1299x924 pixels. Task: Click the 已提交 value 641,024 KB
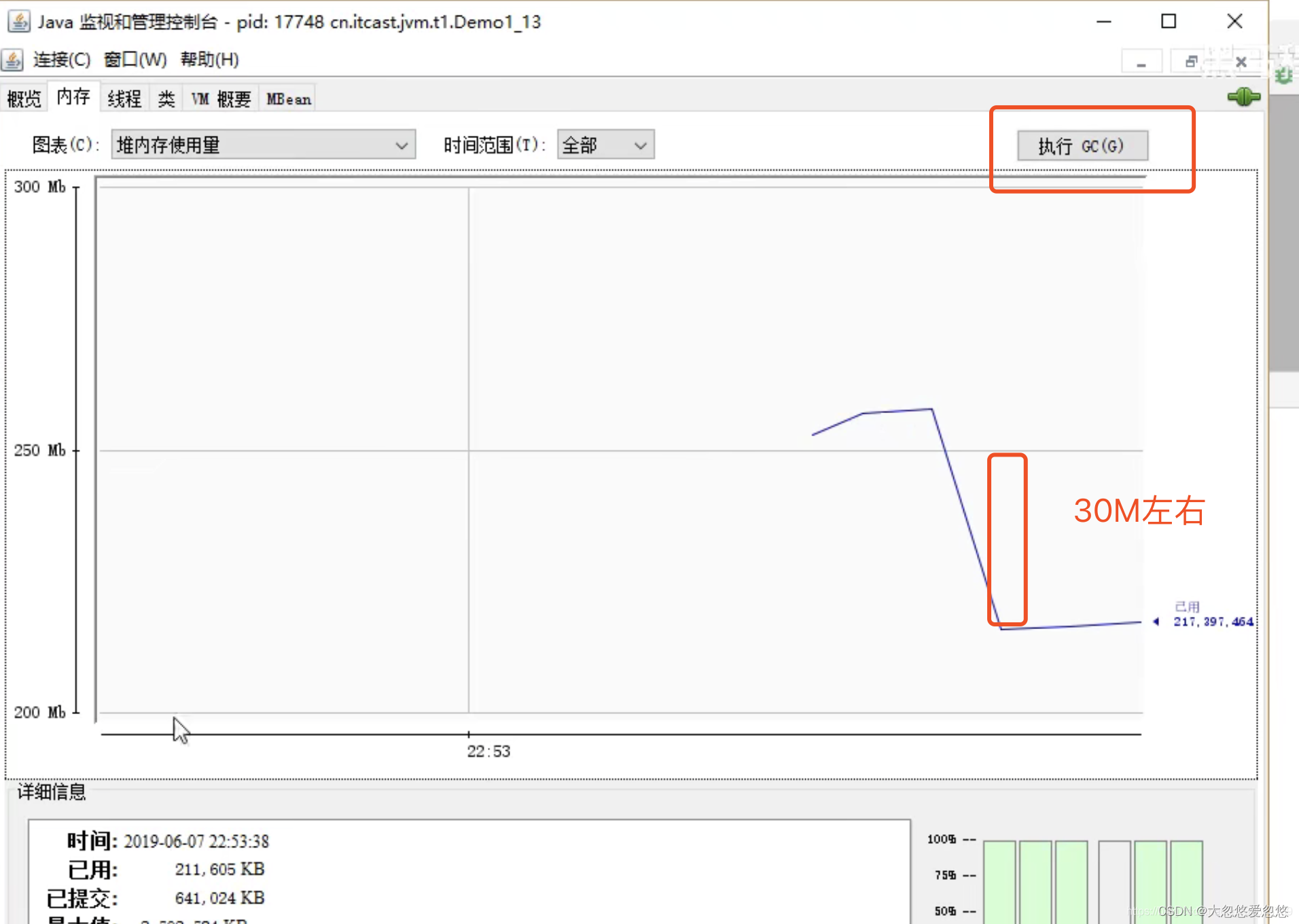click(x=219, y=898)
